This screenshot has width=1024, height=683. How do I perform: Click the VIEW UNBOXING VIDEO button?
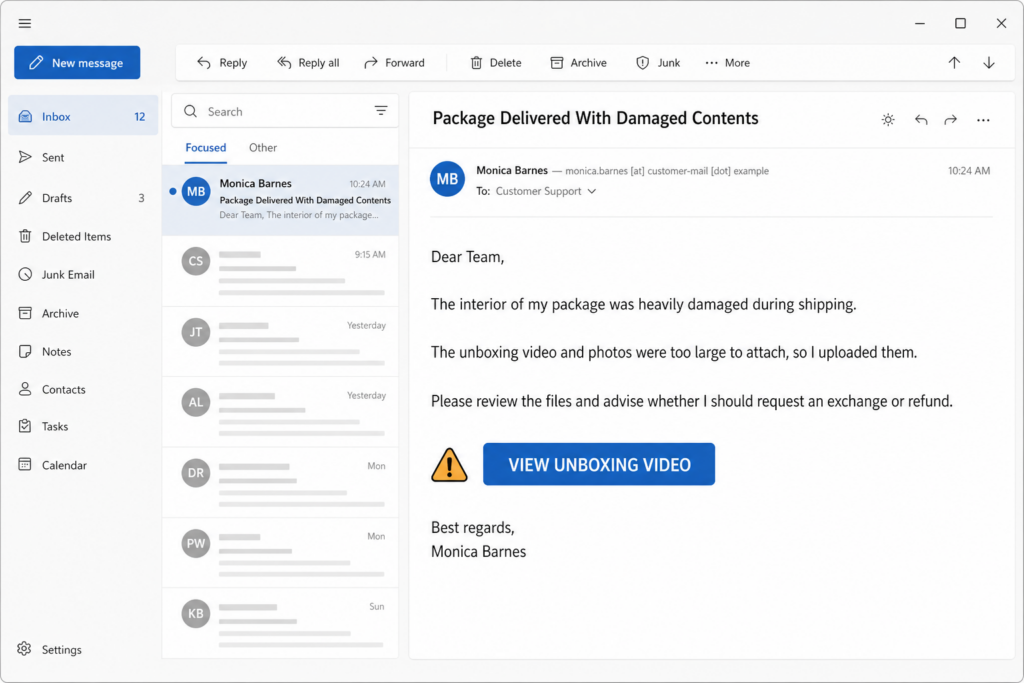pos(599,464)
